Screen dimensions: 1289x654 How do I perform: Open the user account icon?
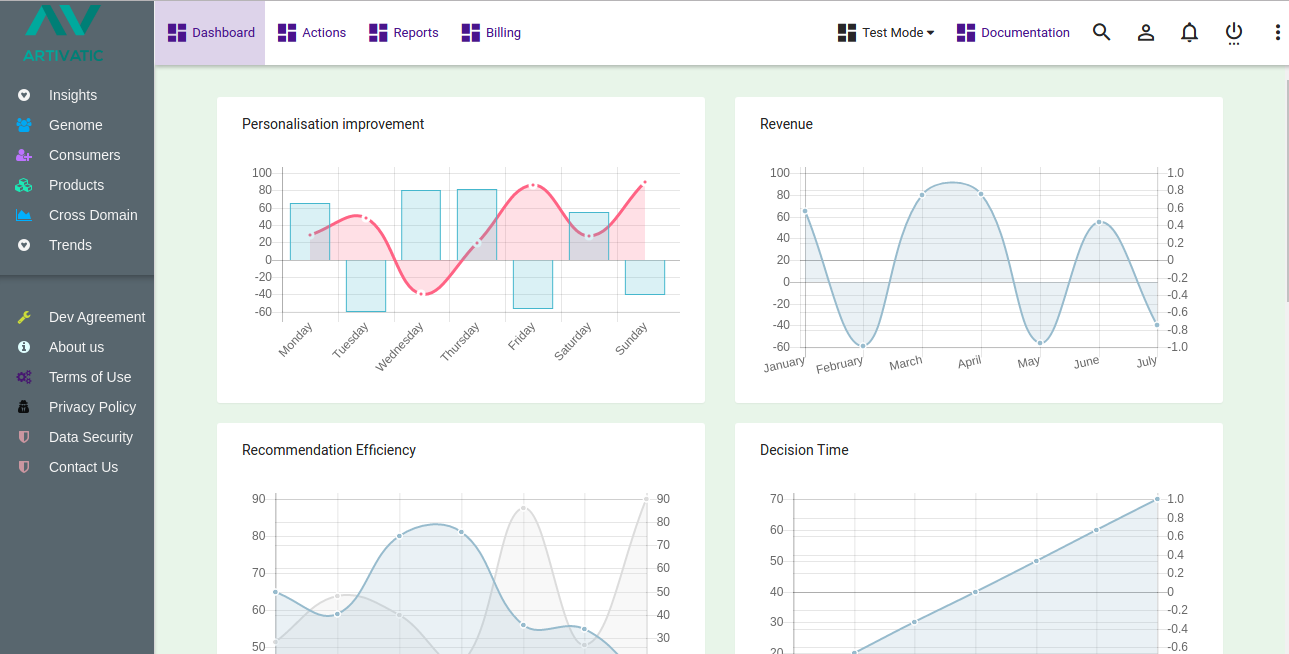point(1146,32)
